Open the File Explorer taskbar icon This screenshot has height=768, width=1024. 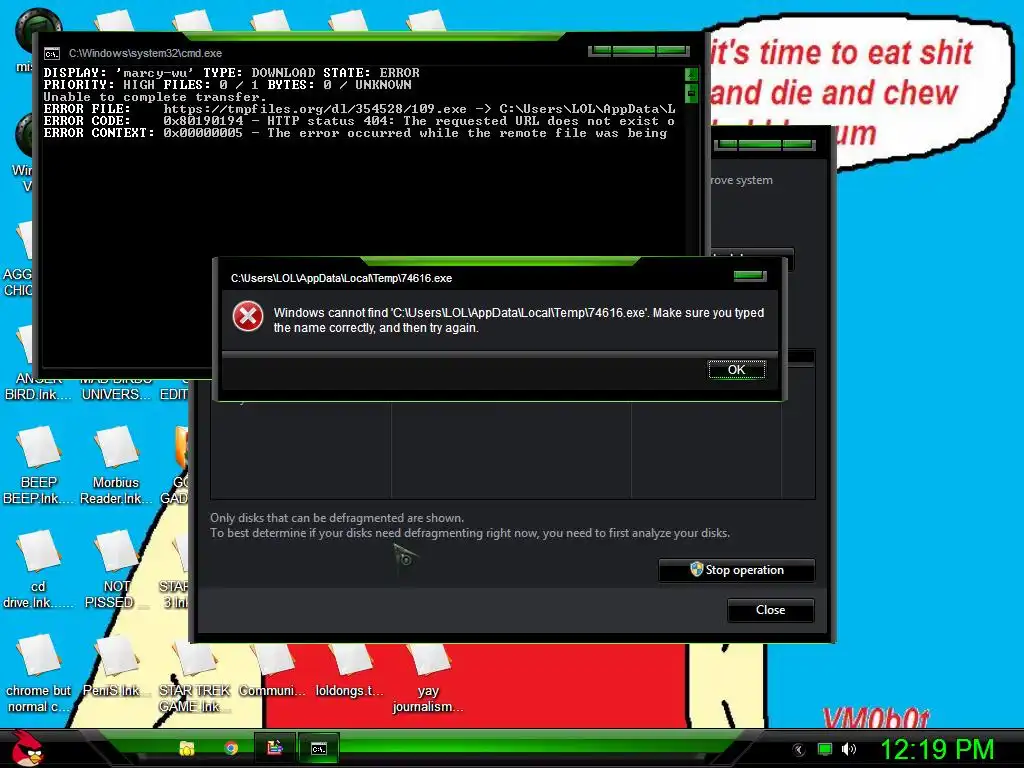[187, 748]
